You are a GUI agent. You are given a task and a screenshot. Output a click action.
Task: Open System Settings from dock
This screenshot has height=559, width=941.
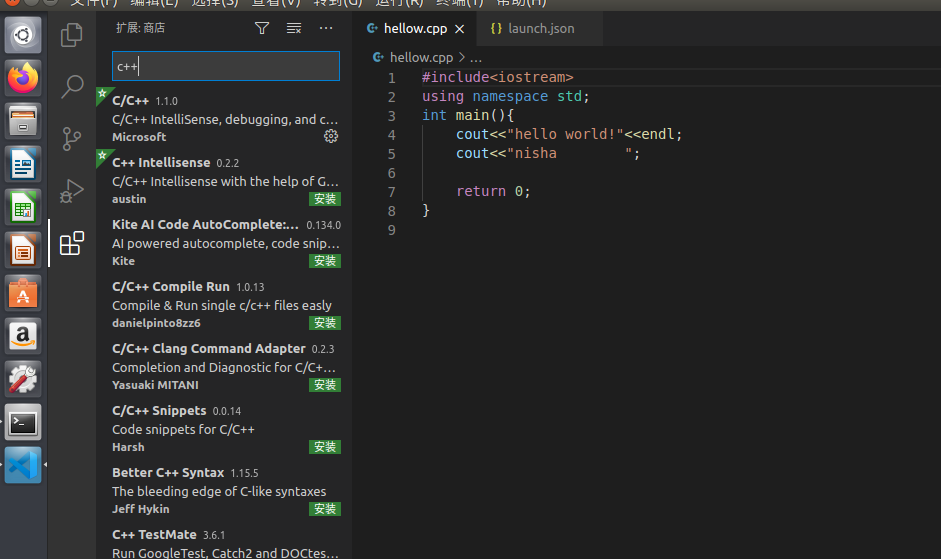tap(23, 379)
